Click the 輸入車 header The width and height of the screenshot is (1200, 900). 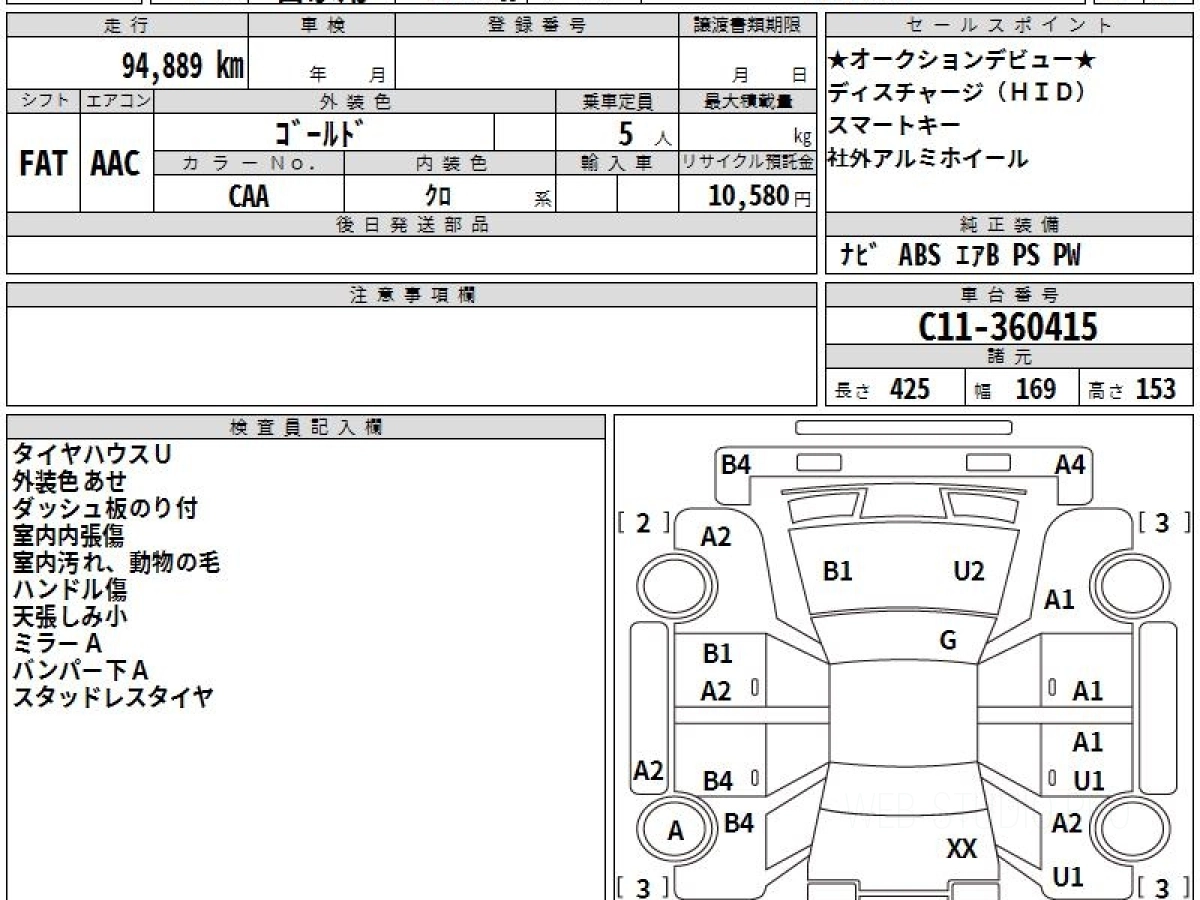(x=618, y=163)
